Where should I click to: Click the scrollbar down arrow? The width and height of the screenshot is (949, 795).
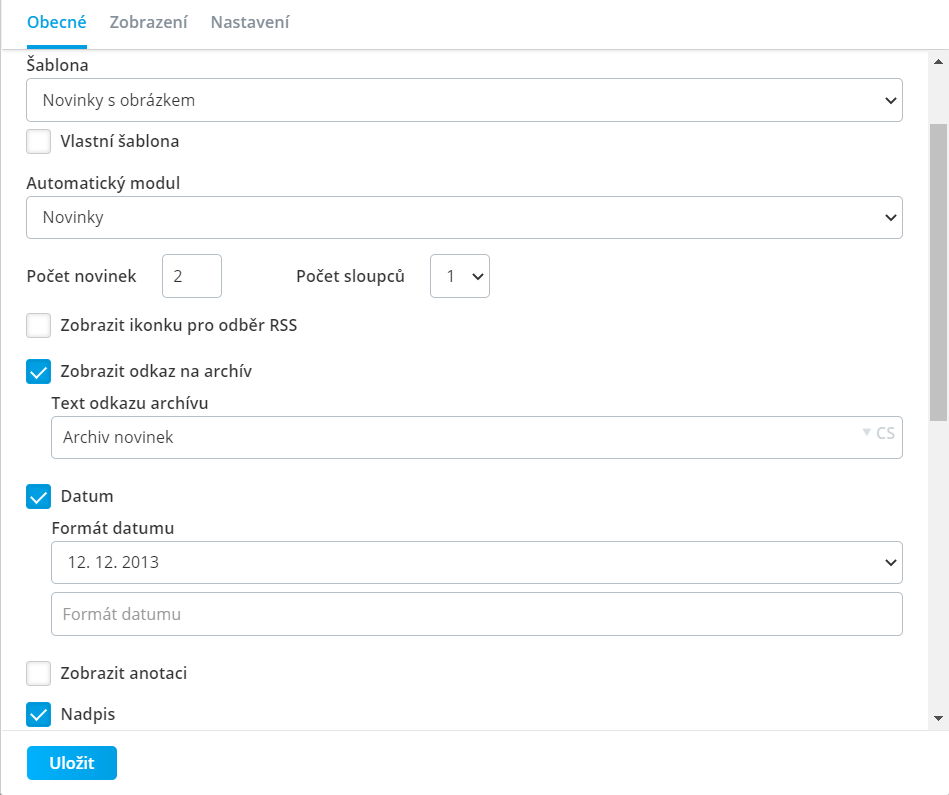(x=938, y=718)
